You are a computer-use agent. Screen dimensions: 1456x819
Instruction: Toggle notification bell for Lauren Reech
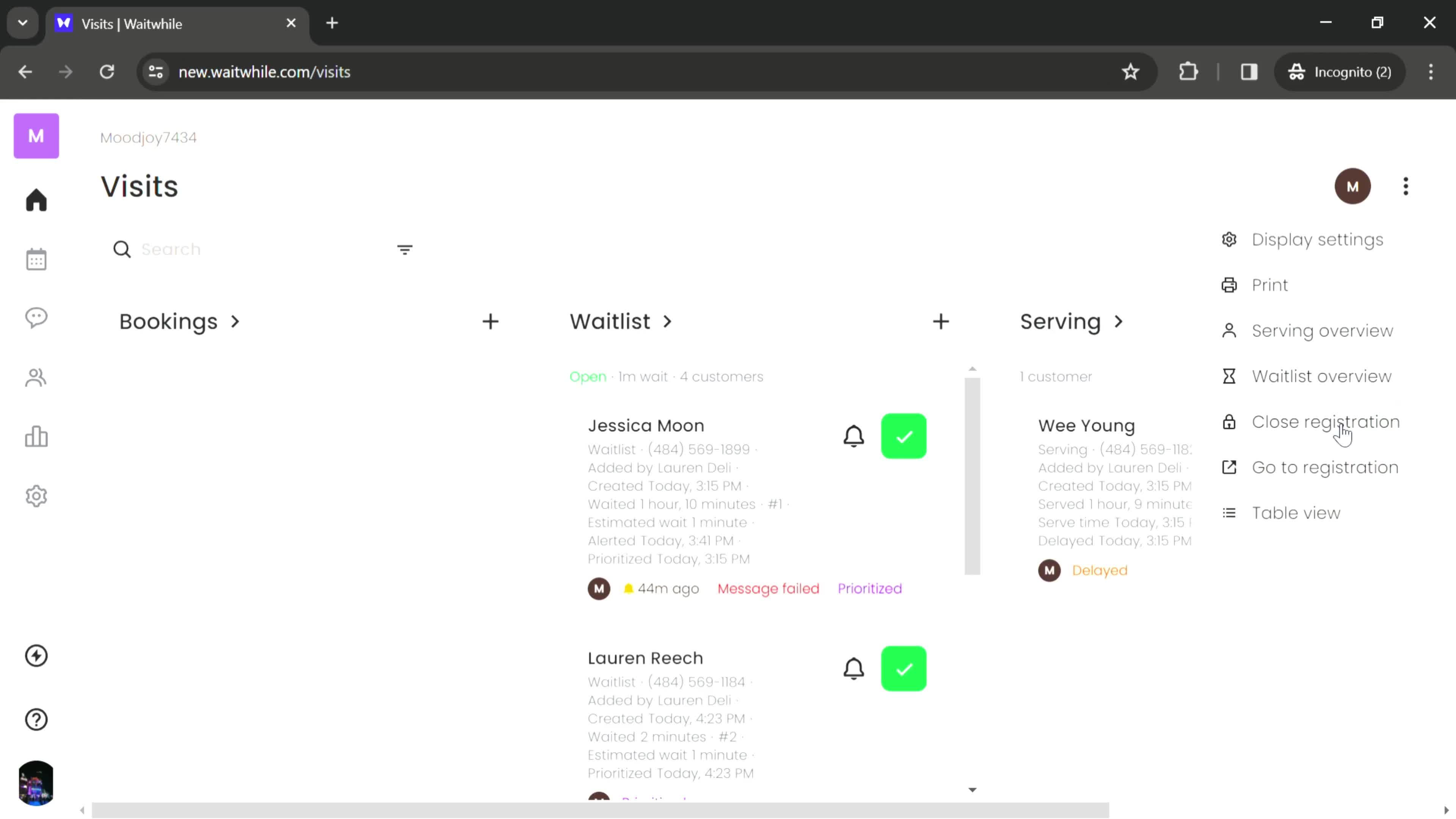[x=855, y=669]
